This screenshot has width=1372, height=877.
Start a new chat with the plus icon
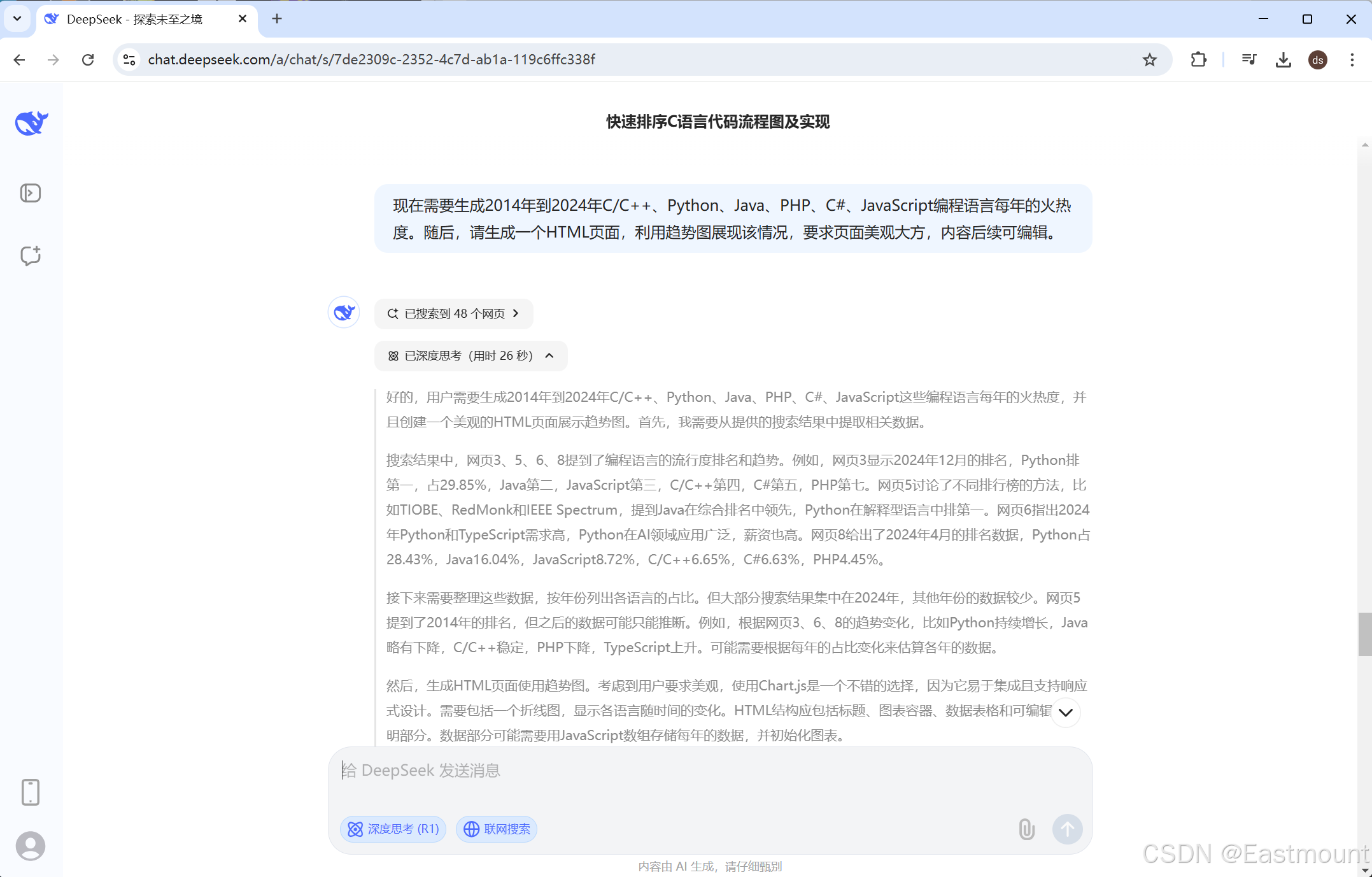[x=31, y=255]
